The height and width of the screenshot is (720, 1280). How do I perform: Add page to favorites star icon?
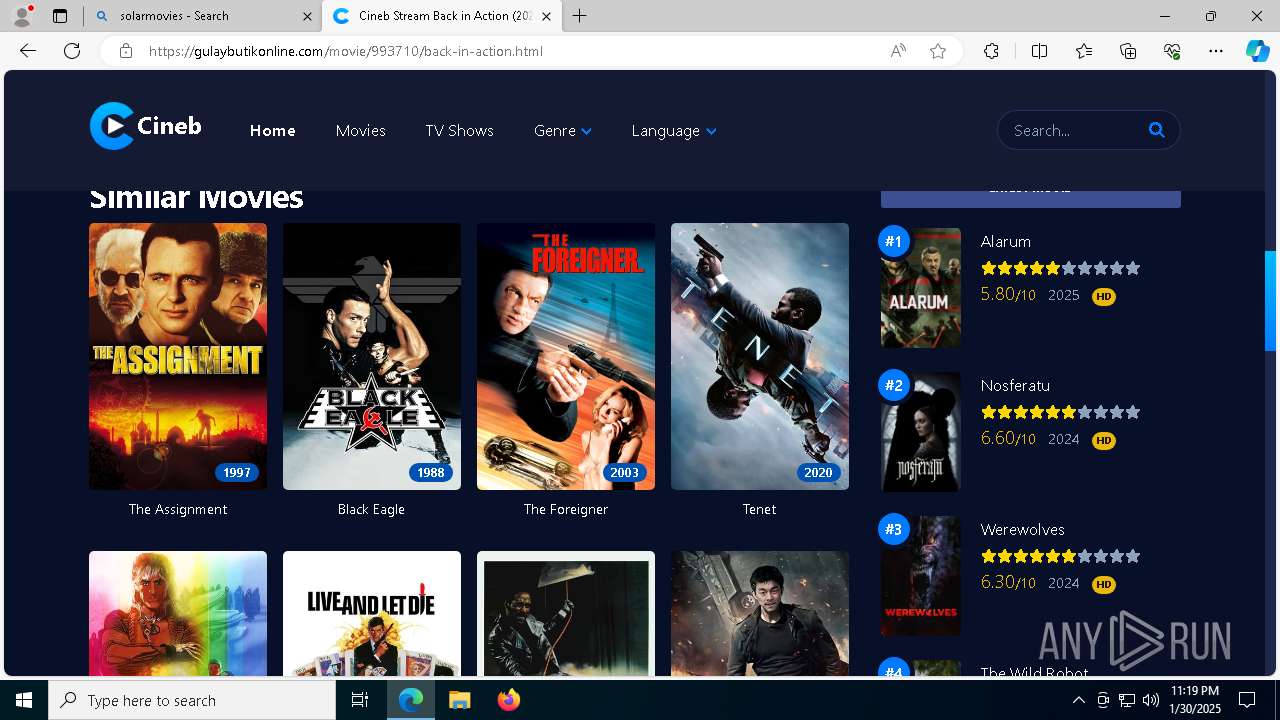(x=938, y=51)
